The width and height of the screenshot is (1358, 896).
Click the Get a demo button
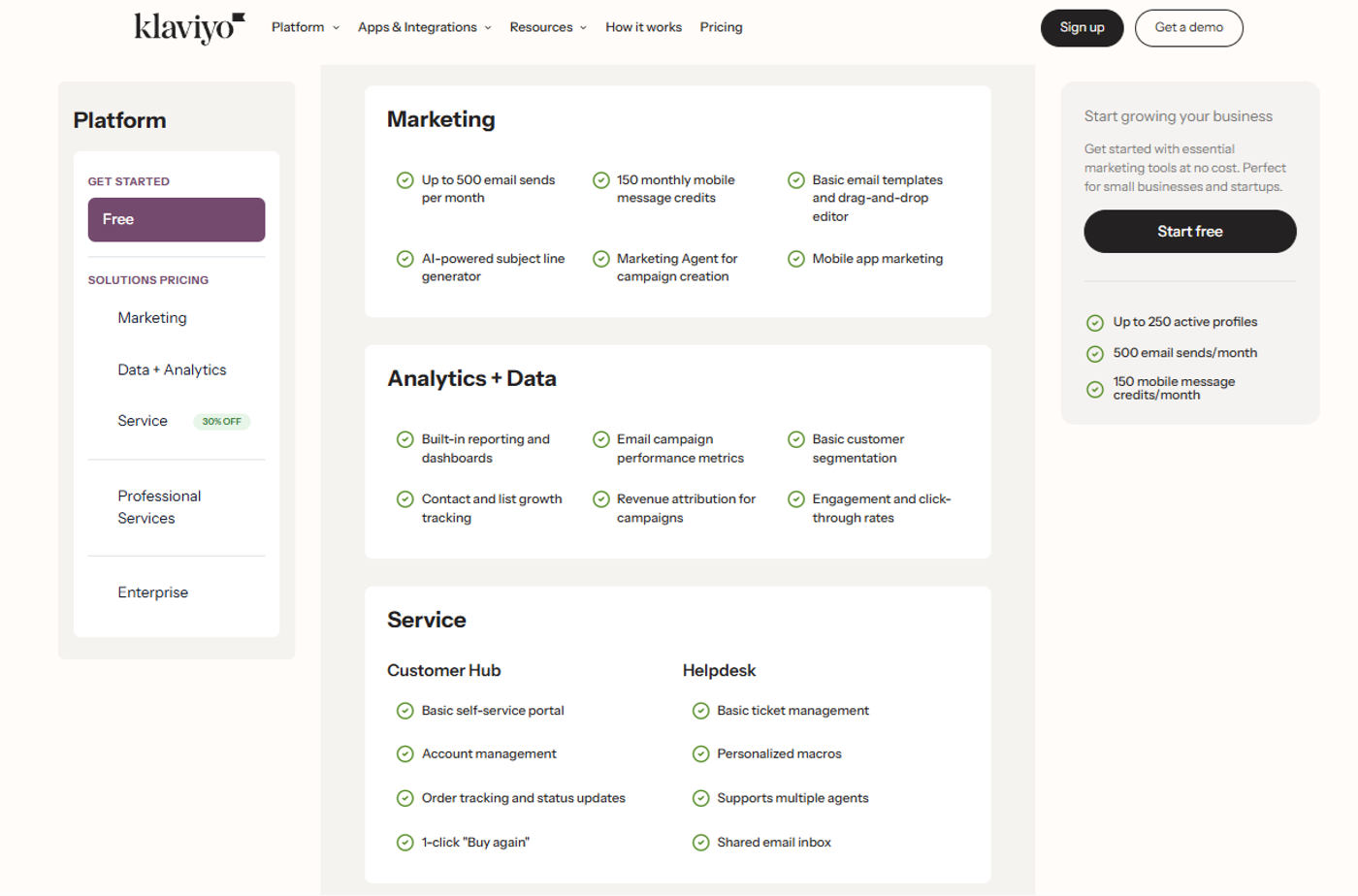tap(1188, 28)
